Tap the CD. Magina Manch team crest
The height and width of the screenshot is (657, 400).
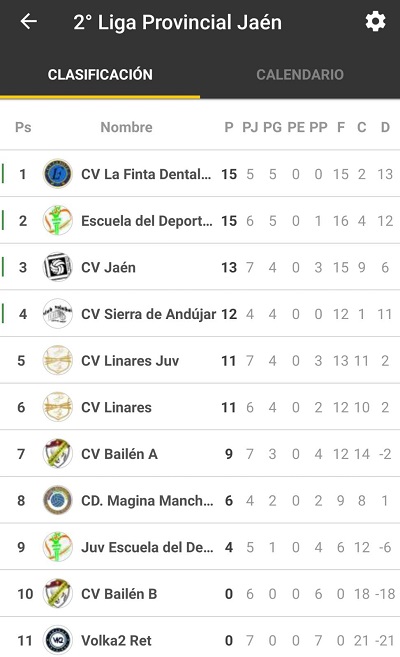(57, 500)
